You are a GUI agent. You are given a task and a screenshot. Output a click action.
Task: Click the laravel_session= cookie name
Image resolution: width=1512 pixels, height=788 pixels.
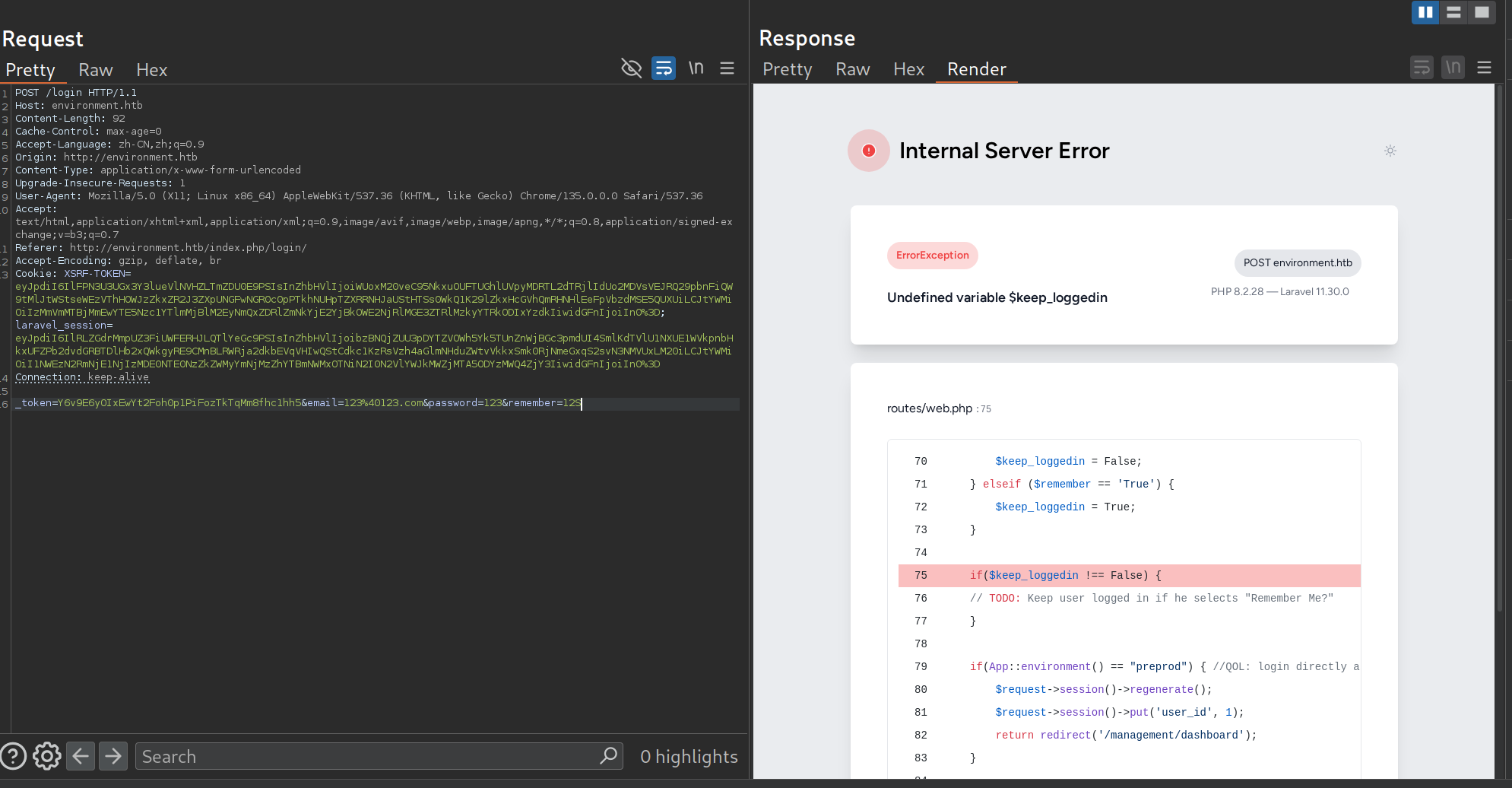(x=64, y=326)
